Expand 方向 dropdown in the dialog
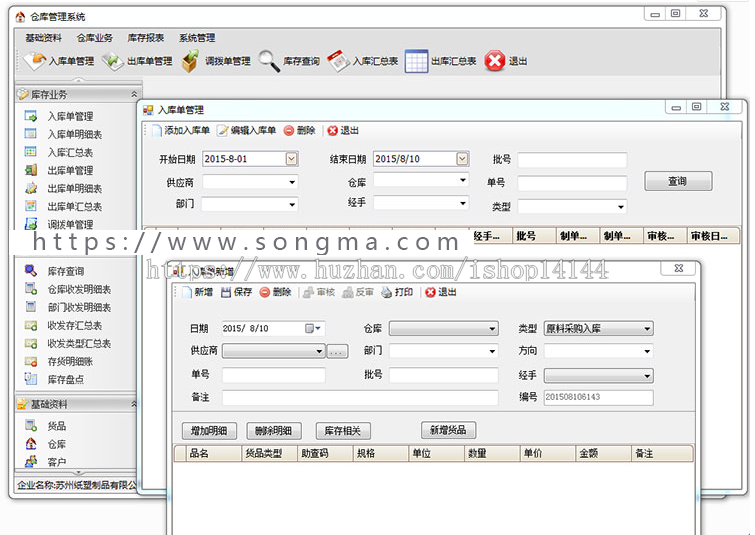Screen dimensions: 755x535 (647, 352)
